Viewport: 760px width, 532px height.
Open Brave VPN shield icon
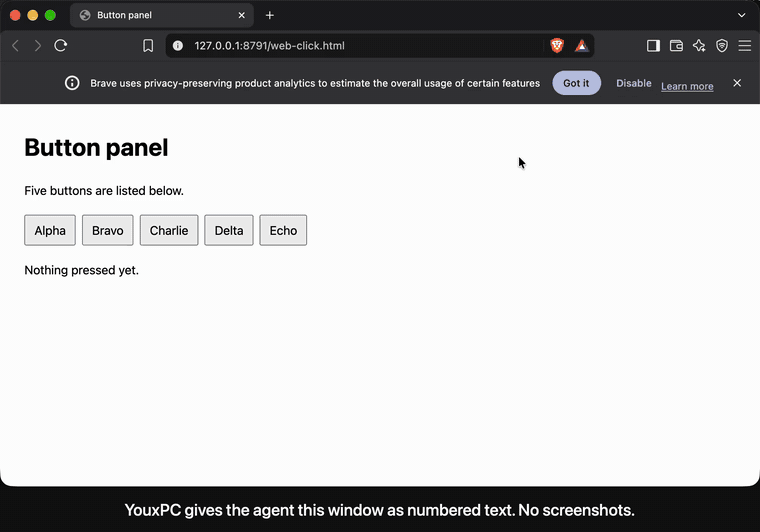coord(722,46)
